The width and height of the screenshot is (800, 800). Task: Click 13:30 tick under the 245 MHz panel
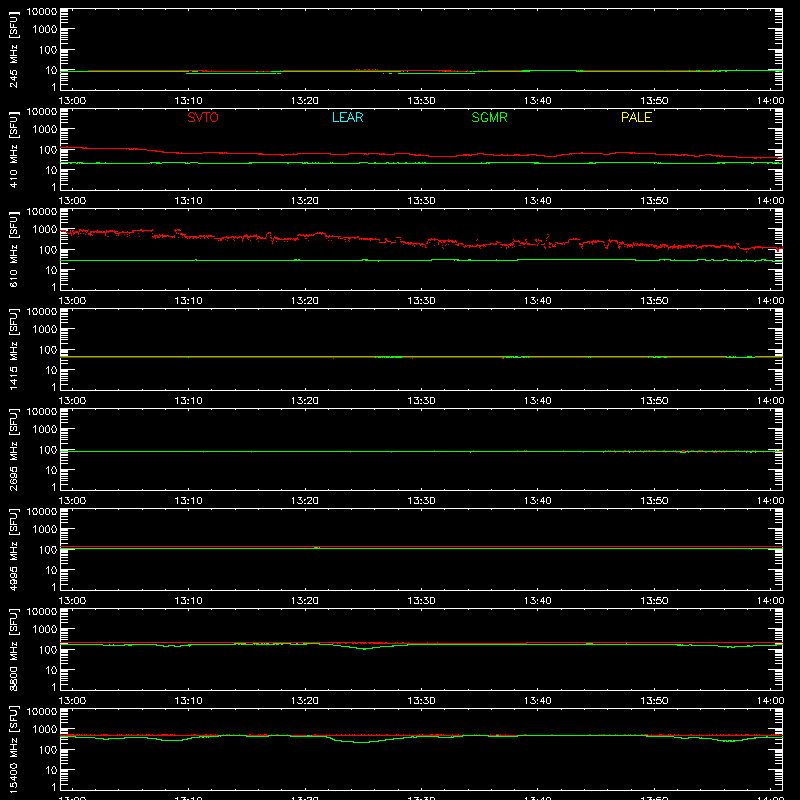point(421,101)
